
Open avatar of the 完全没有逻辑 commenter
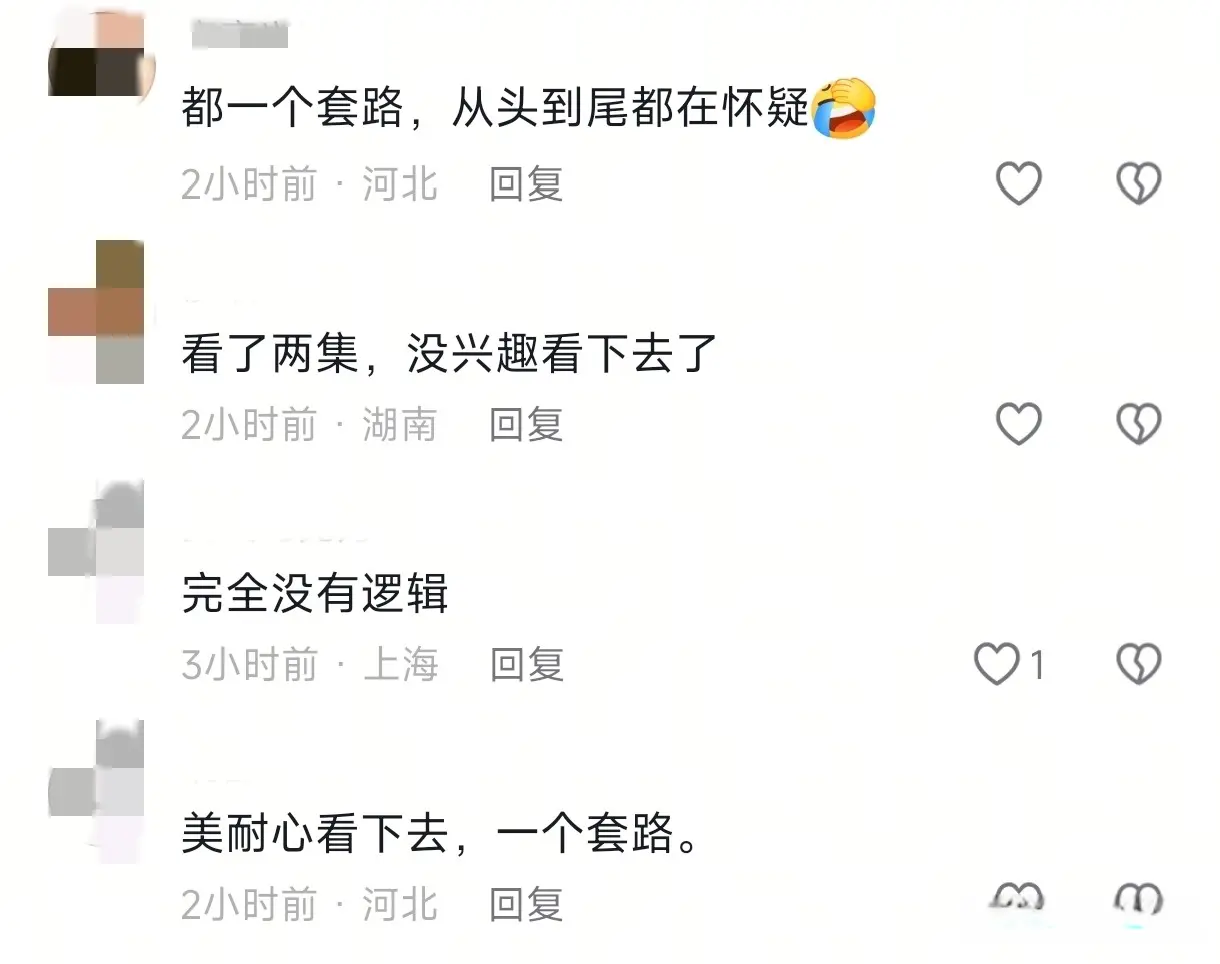tap(98, 552)
